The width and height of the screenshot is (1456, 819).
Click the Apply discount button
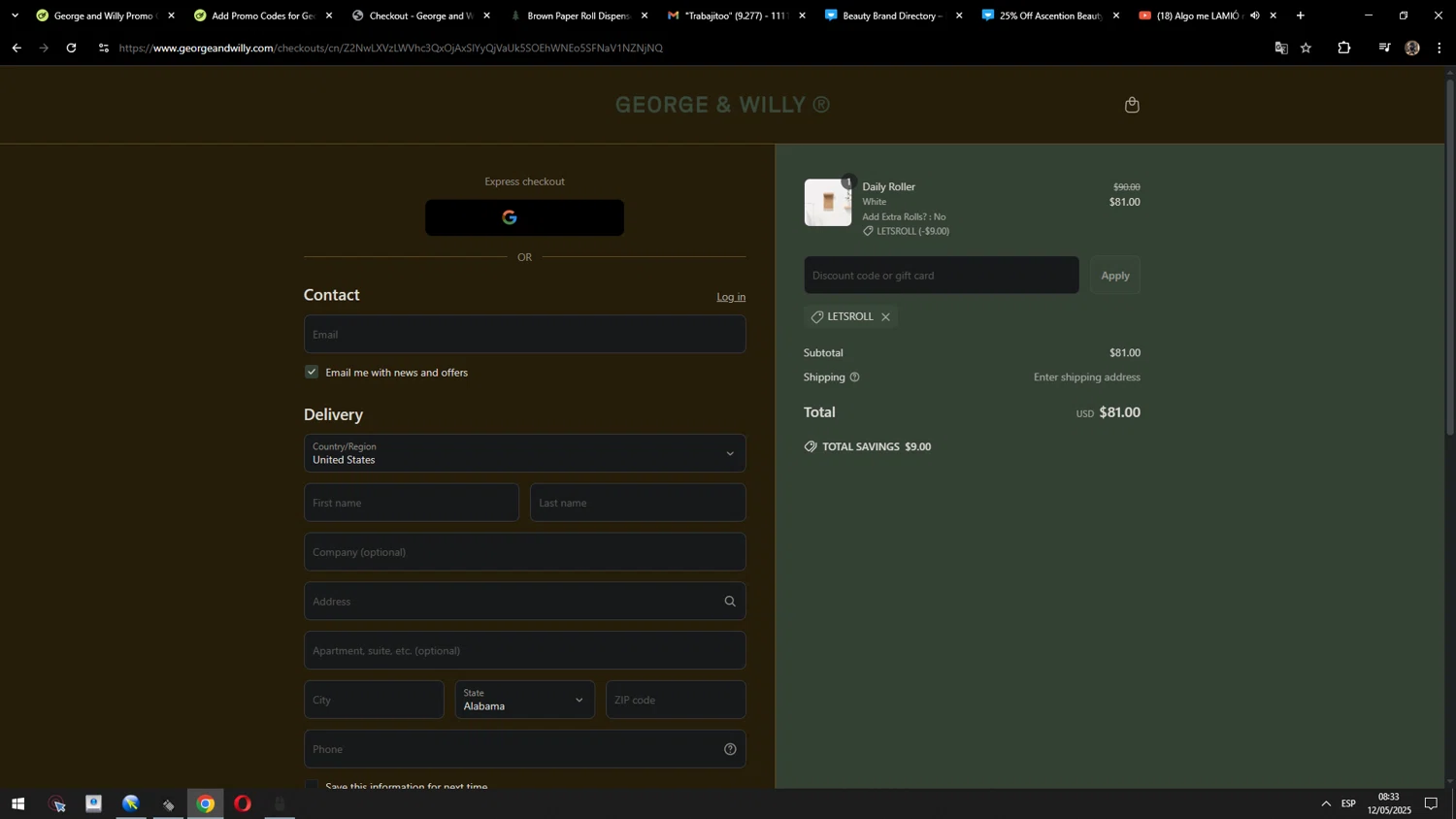(x=1115, y=276)
